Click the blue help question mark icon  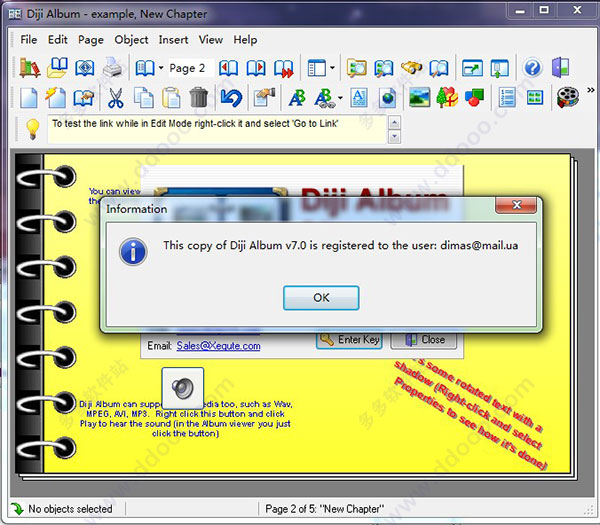tap(532, 68)
